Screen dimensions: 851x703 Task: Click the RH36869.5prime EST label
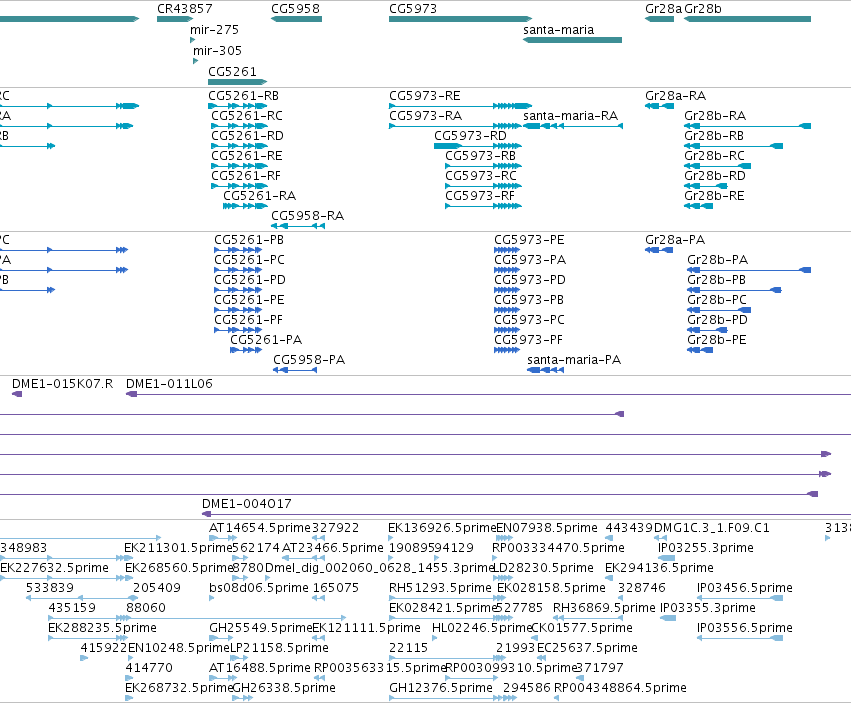[604, 608]
